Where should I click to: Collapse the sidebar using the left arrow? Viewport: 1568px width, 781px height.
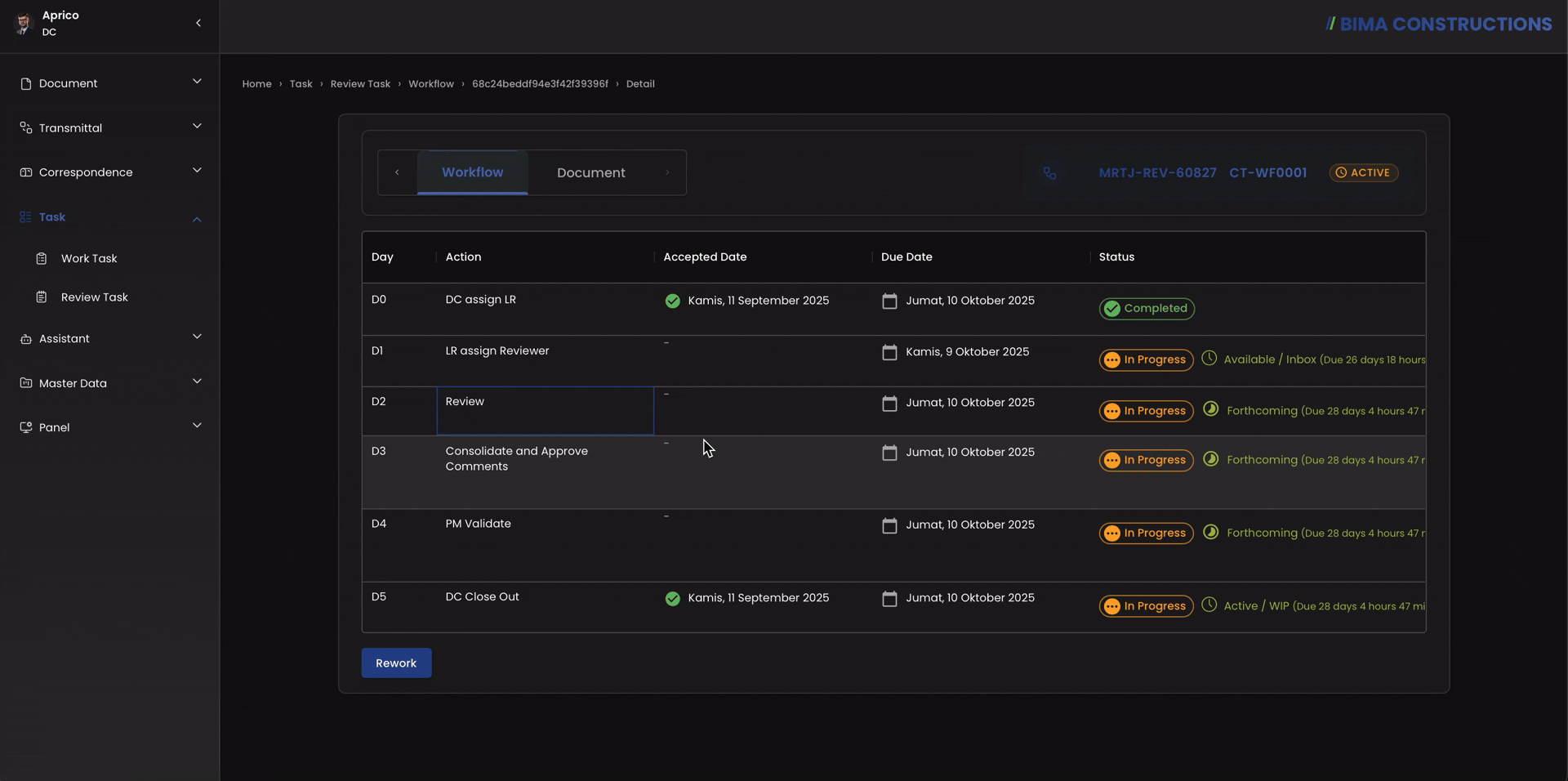coord(198,23)
